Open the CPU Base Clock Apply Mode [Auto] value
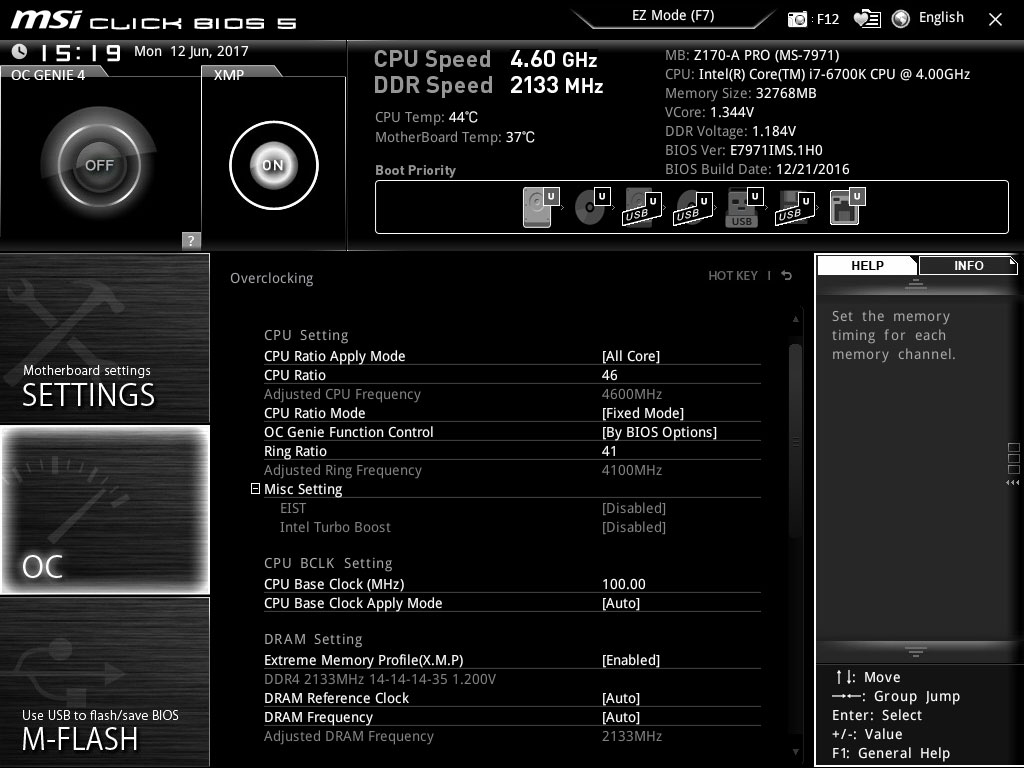 point(620,603)
